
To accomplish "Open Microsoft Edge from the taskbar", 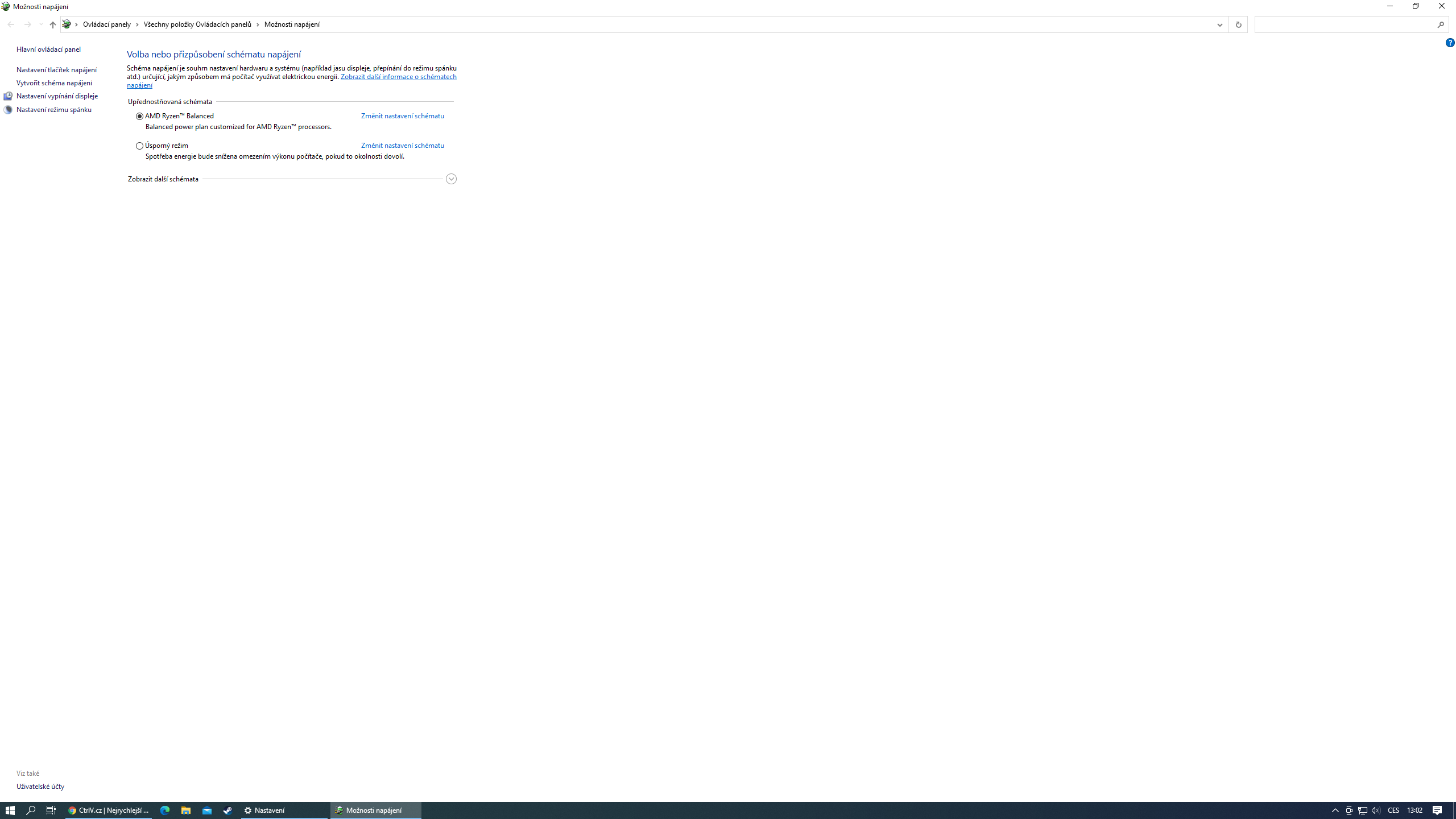I will (x=165, y=810).
